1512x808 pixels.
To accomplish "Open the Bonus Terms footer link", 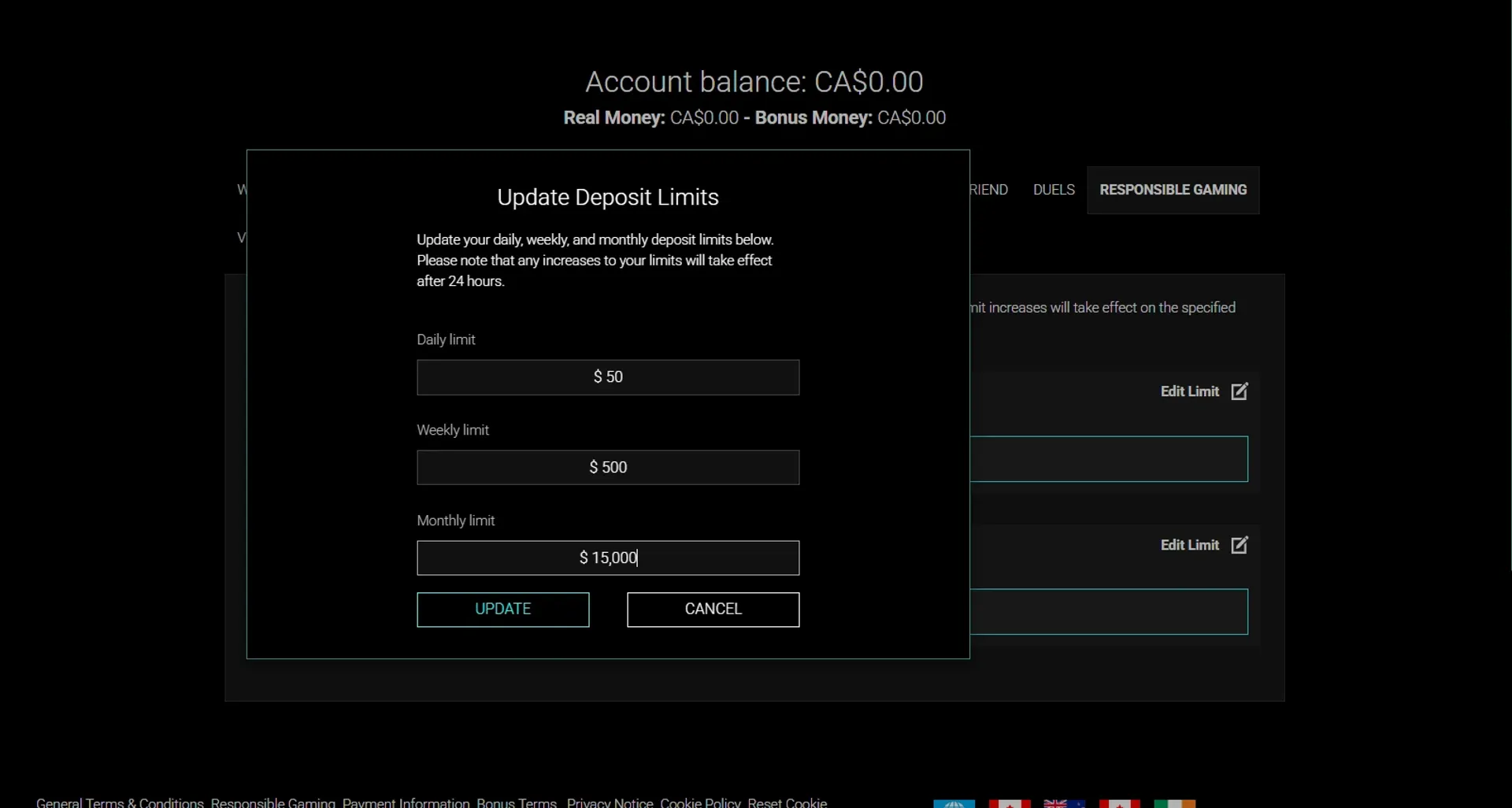I will point(517,802).
